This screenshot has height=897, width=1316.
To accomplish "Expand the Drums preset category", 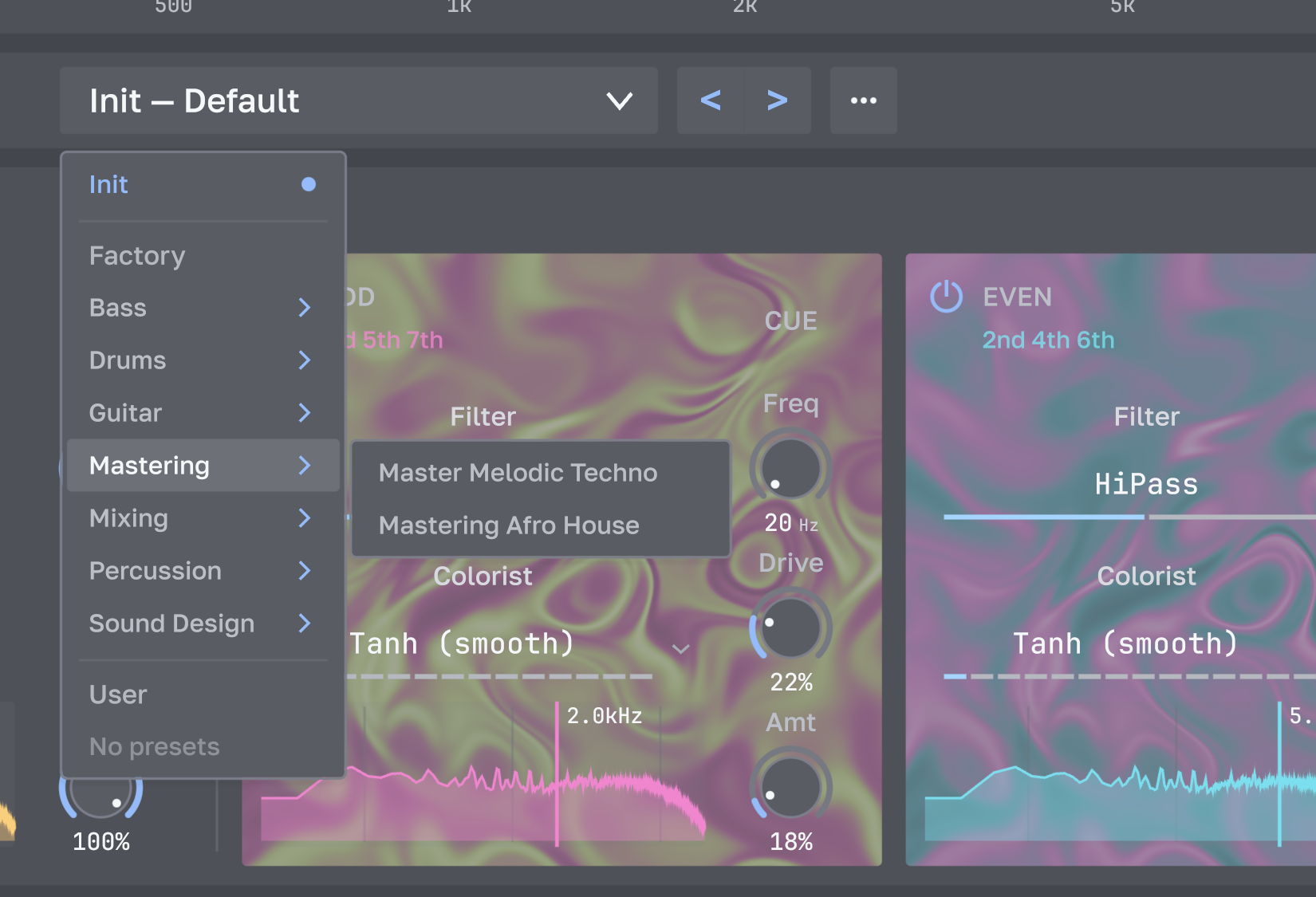I will pyautogui.click(x=203, y=360).
